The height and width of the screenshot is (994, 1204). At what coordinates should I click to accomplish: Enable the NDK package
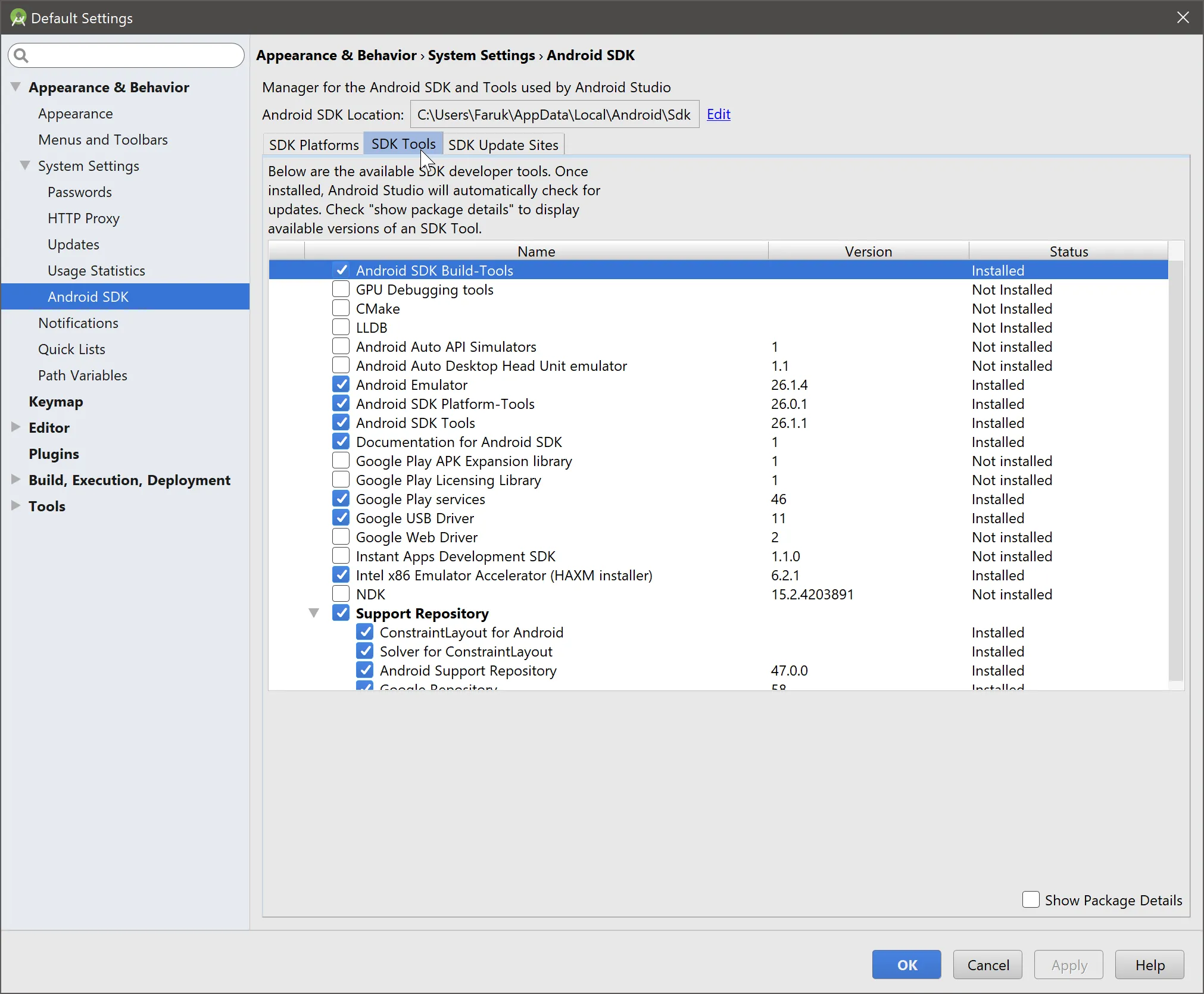[339, 593]
